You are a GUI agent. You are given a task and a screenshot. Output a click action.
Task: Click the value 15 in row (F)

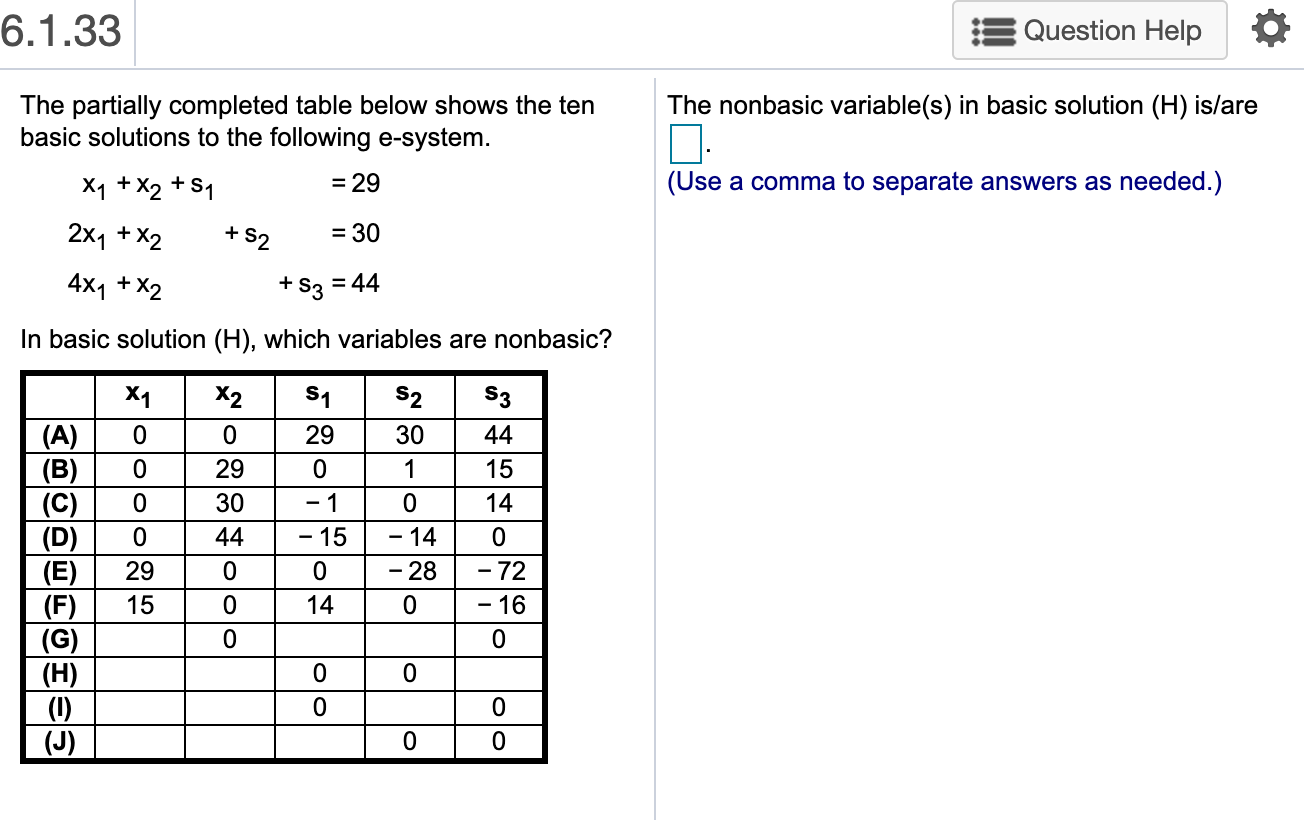coord(139,605)
